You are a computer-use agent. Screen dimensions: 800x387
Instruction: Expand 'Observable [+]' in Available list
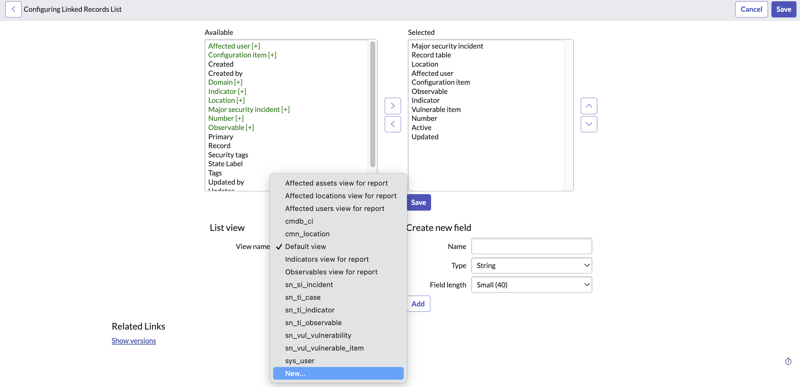point(231,127)
